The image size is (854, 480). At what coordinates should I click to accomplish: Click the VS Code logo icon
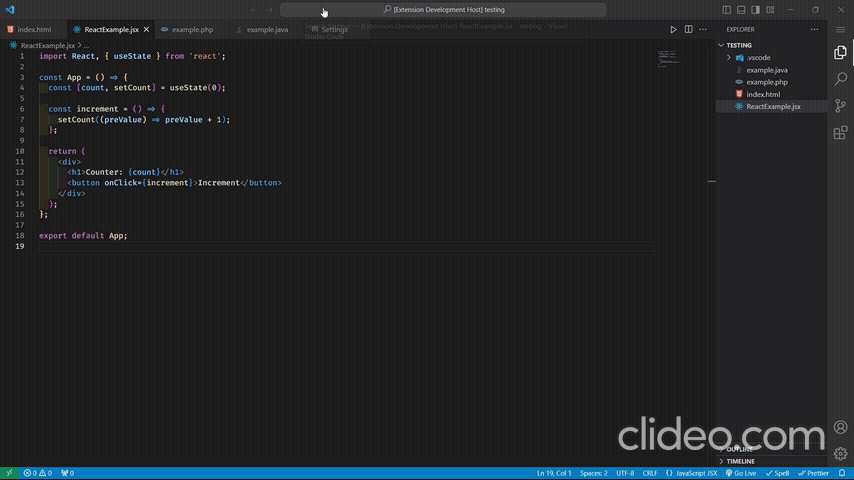click(10, 10)
